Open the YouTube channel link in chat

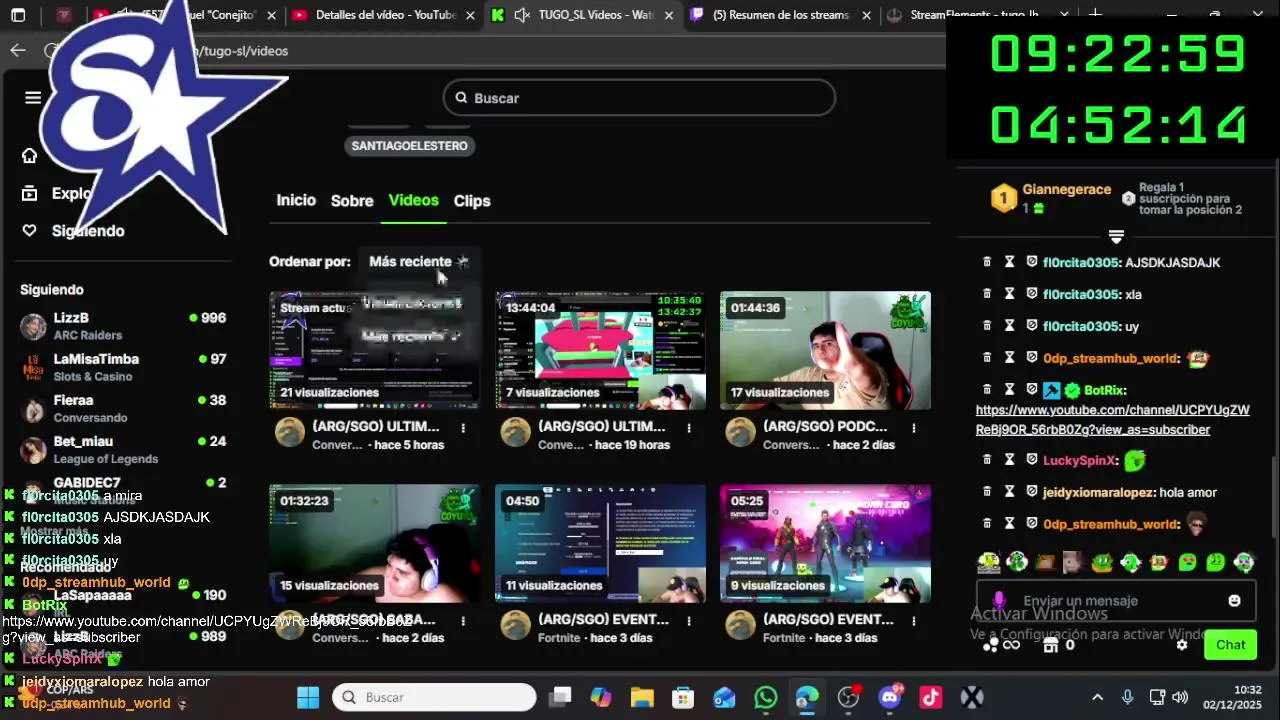pyautogui.click(x=1112, y=420)
